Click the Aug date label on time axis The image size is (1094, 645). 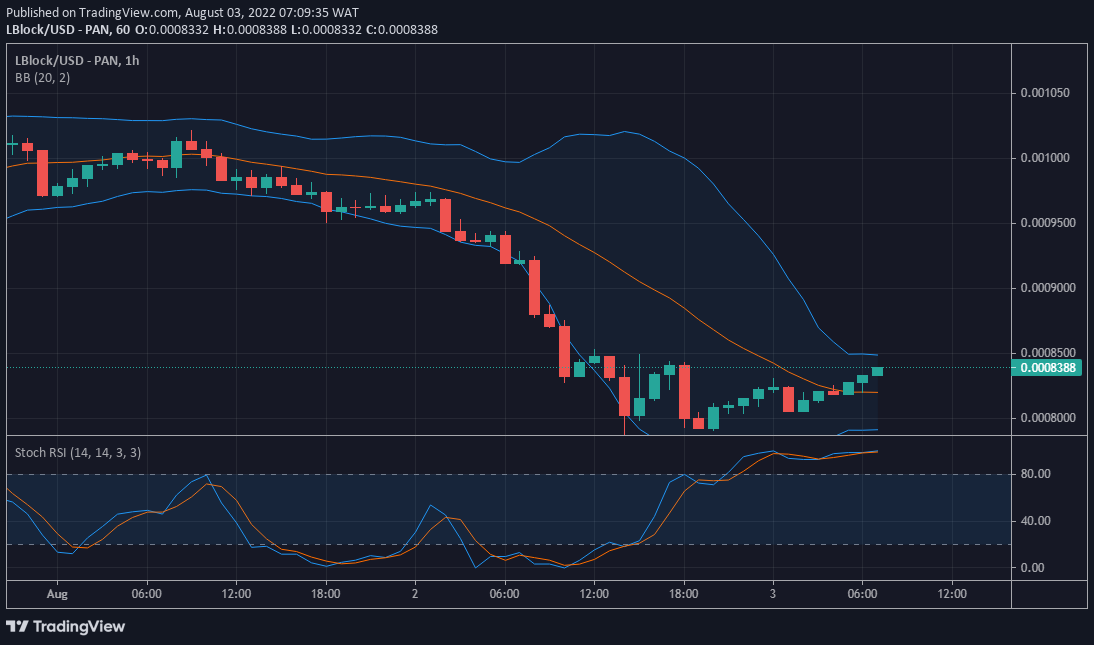(57, 594)
